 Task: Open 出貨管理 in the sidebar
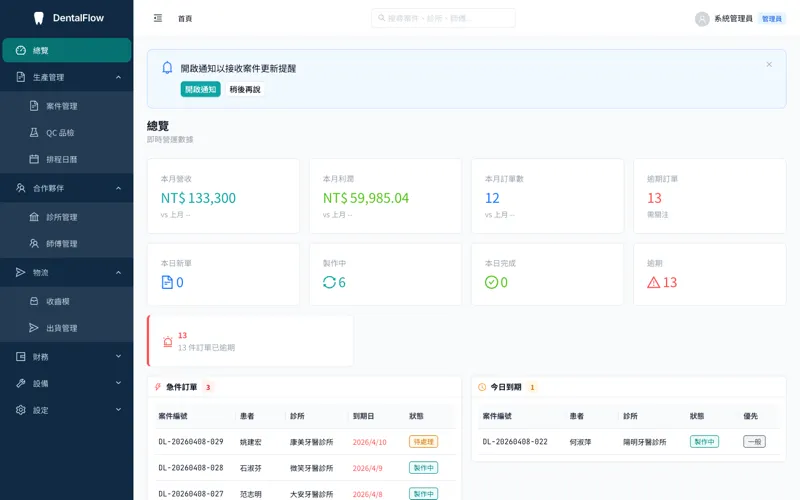click(x=66, y=328)
